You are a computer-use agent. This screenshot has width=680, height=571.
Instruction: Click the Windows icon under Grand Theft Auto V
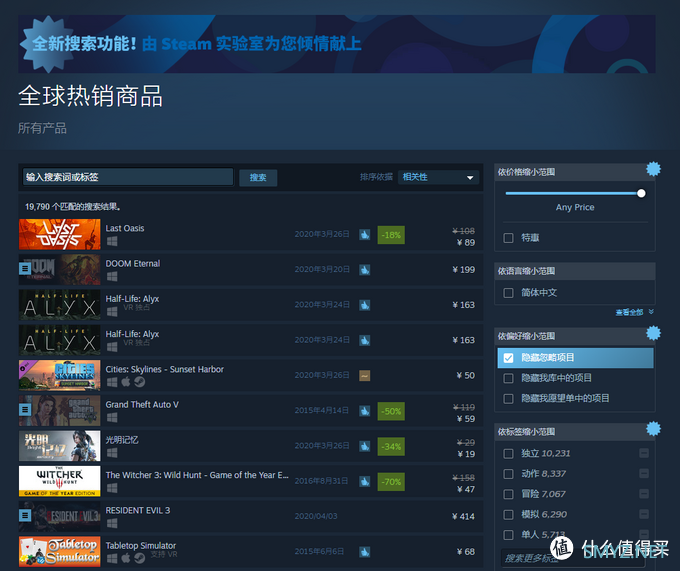[x=112, y=417]
